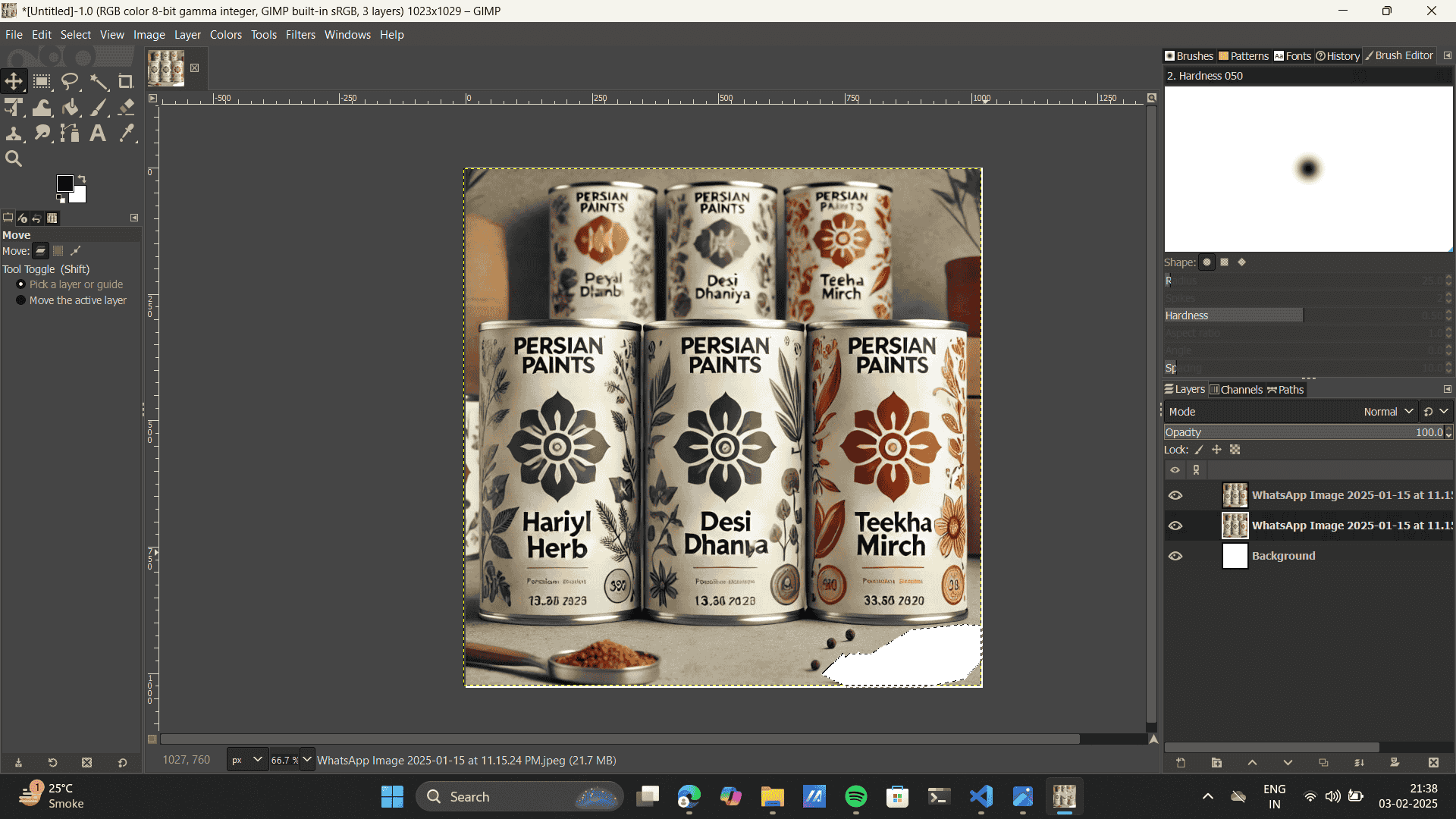Select the Smudge tool
1456x819 pixels.
pos(42,133)
